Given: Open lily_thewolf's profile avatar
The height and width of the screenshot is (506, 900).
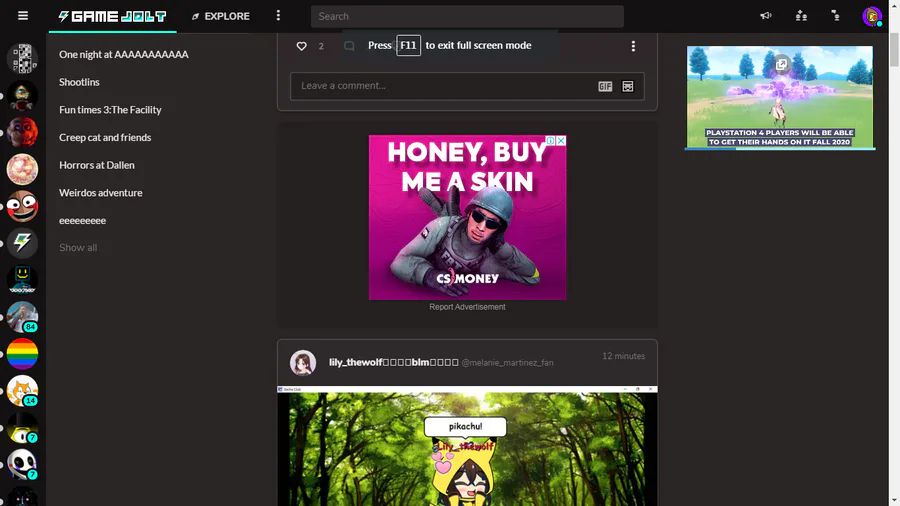Looking at the screenshot, I should coord(302,363).
